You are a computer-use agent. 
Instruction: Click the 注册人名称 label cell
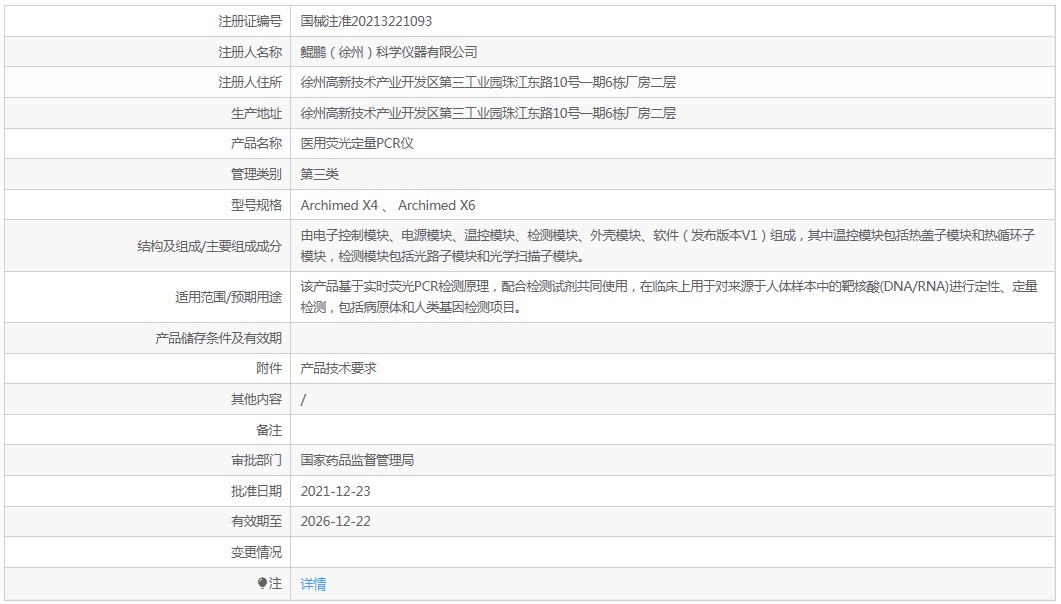click(x=148, y=52)
